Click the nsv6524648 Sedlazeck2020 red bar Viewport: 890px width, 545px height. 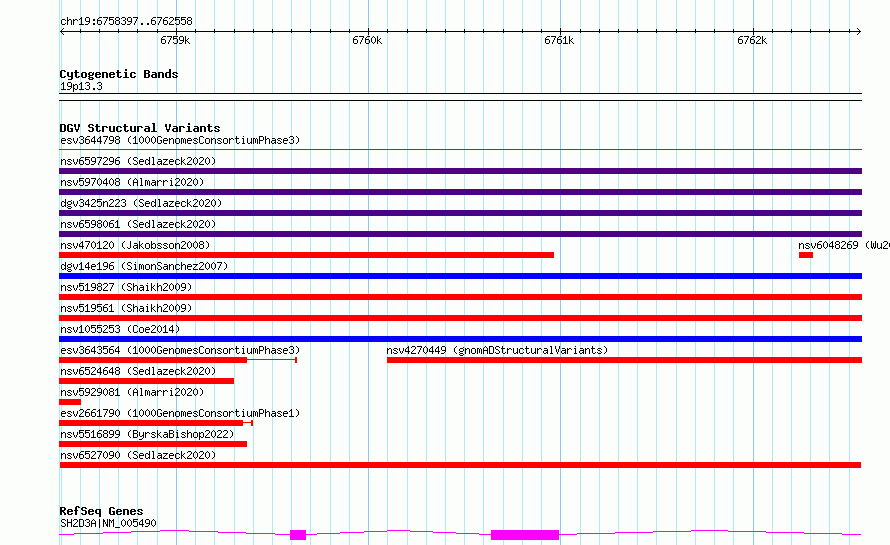pyautogui.click(x=146, y=381)
